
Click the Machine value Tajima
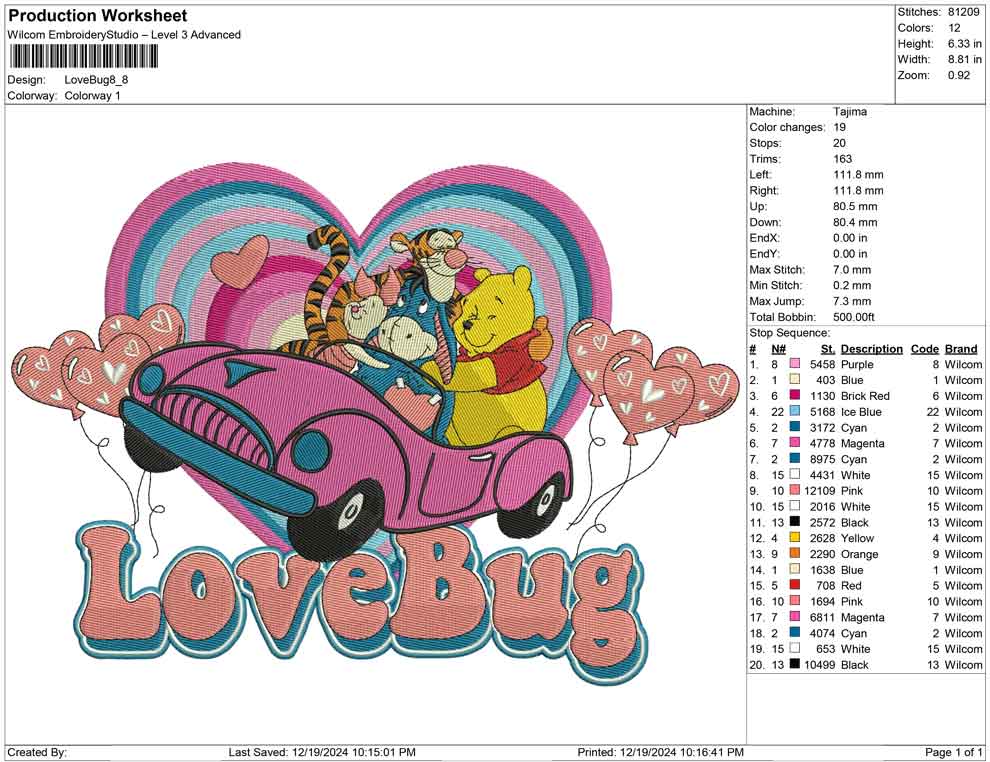[850, 111]
